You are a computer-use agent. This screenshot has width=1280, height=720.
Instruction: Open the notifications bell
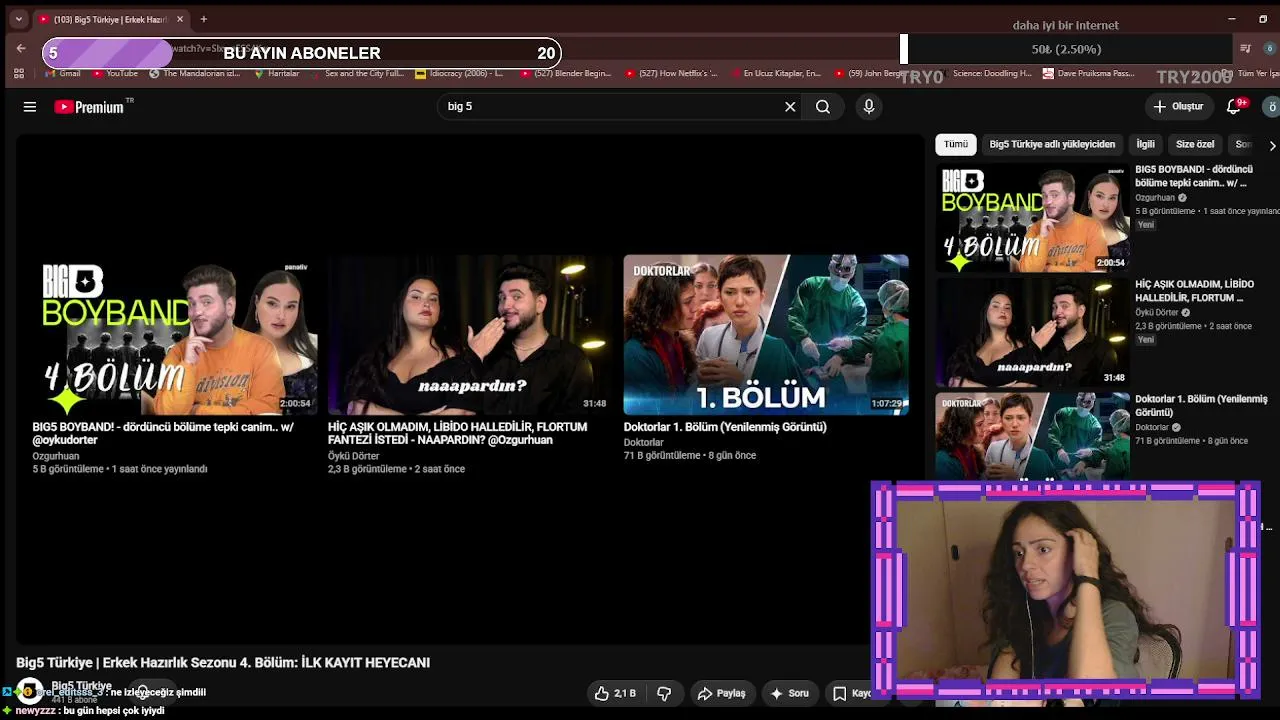click(x=1234, y=106)
